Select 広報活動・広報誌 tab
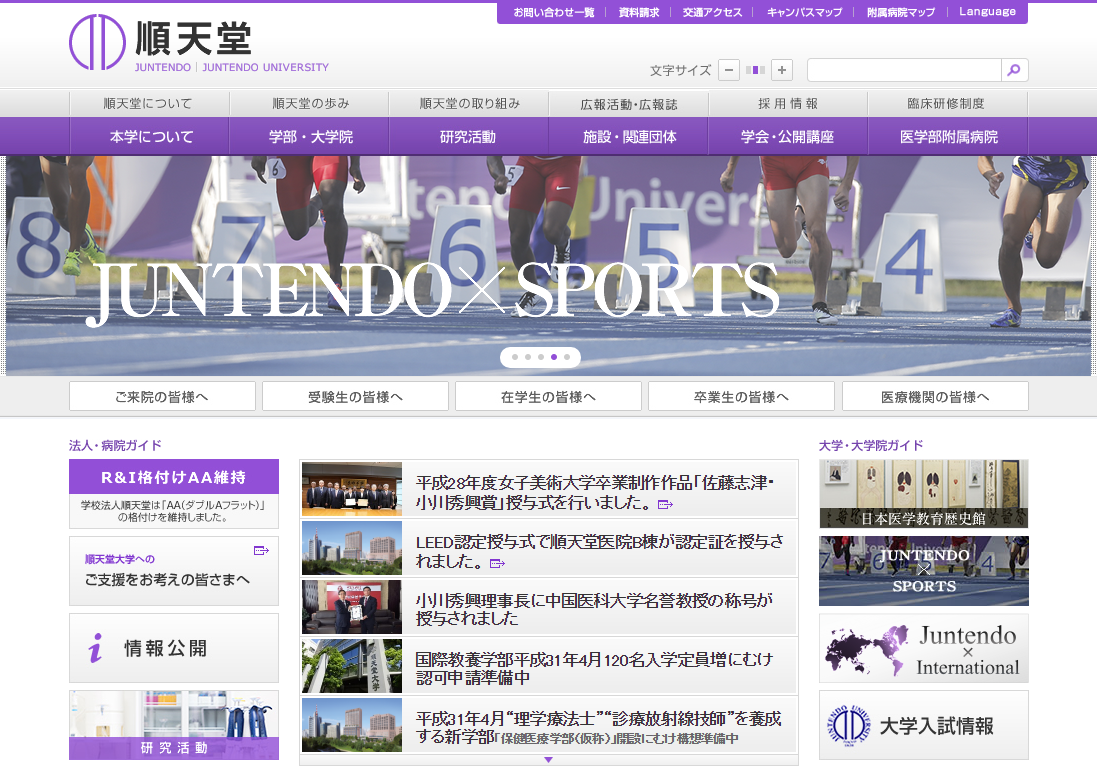 click(x=628, y=104)
